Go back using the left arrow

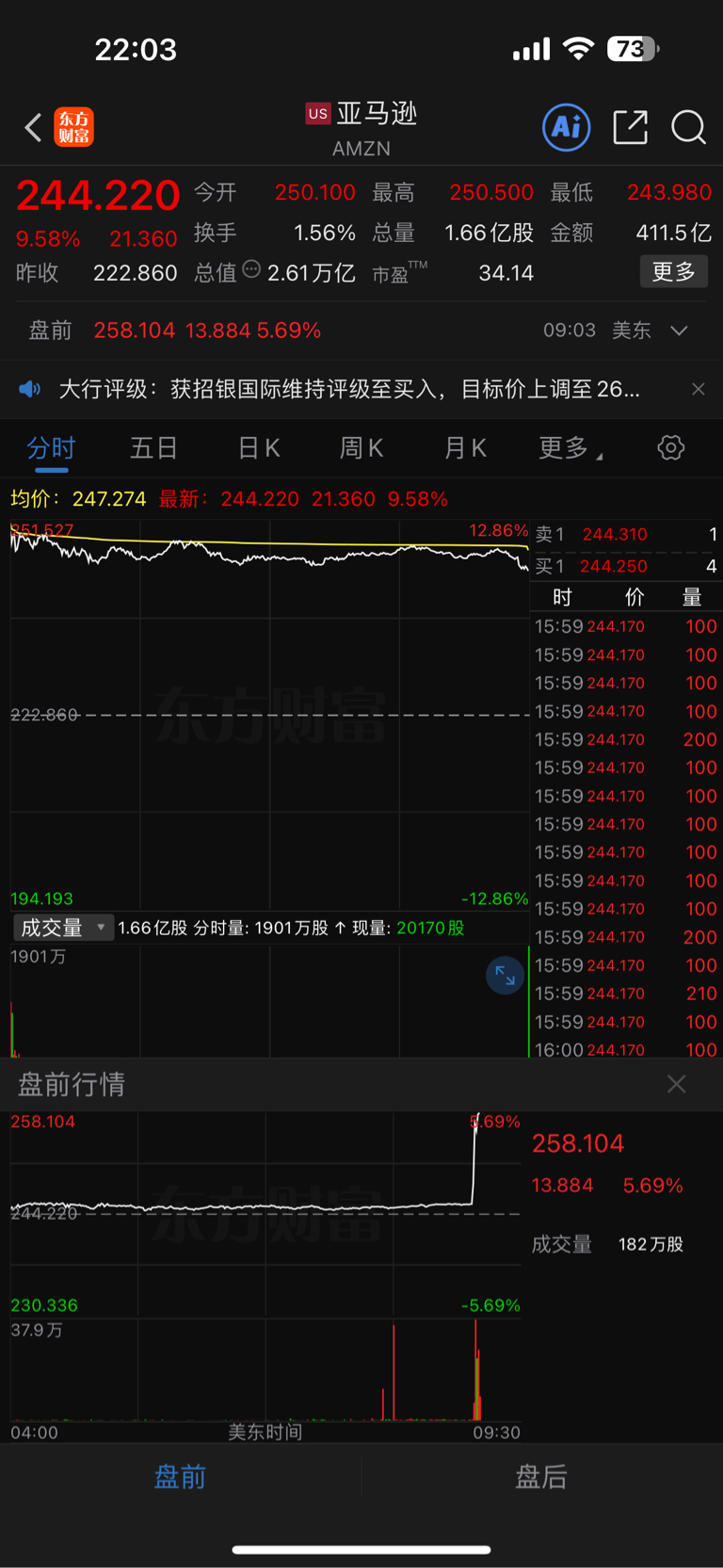[34, 128]
